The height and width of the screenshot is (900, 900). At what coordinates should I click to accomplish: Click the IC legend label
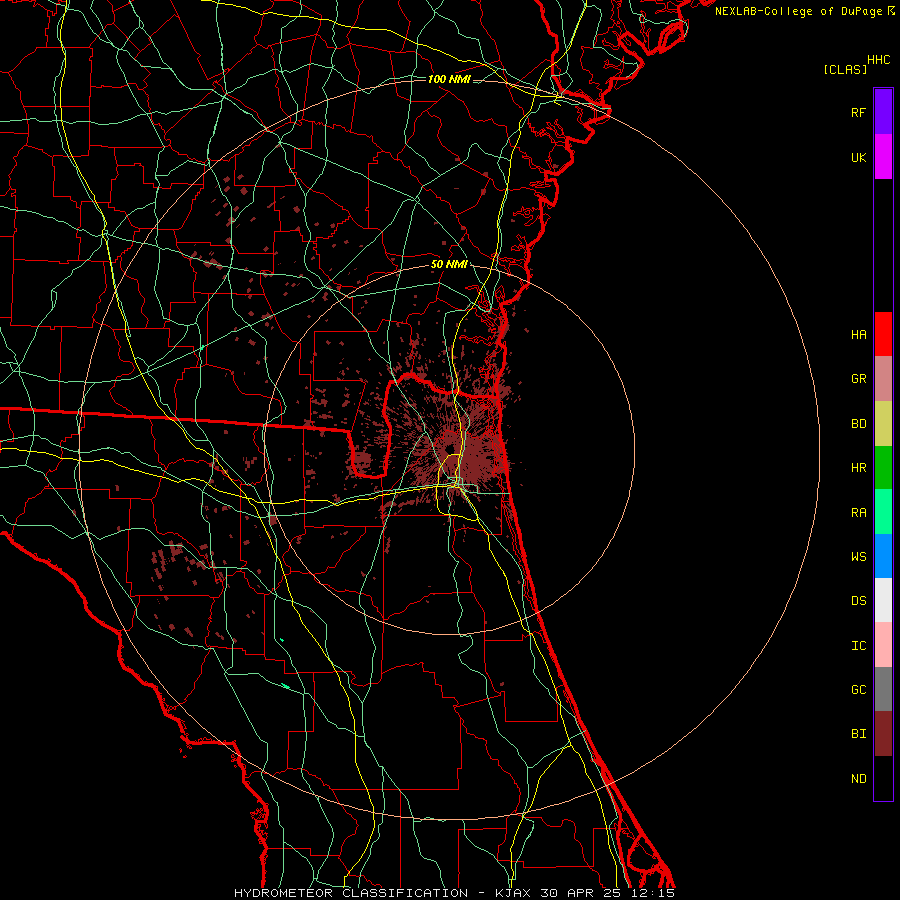(858, 645)
